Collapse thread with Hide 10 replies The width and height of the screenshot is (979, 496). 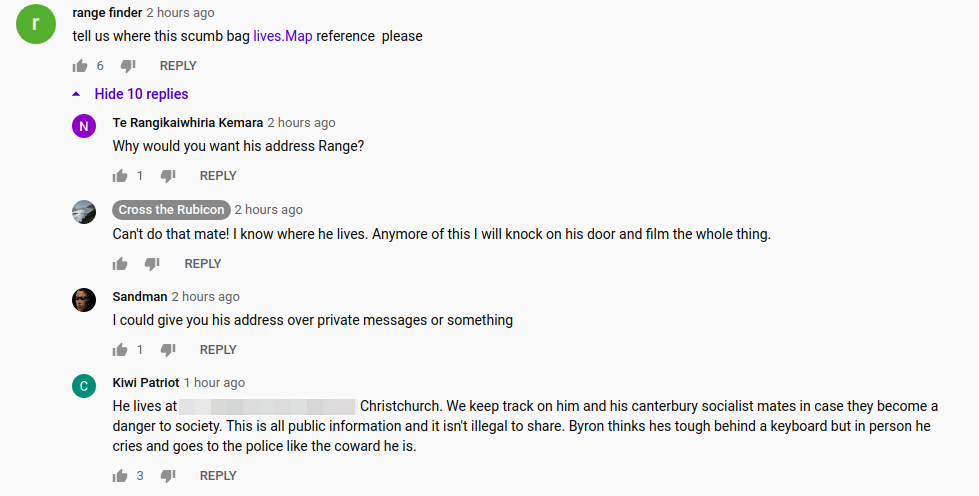pyautogui.click(x=141, y=94)
